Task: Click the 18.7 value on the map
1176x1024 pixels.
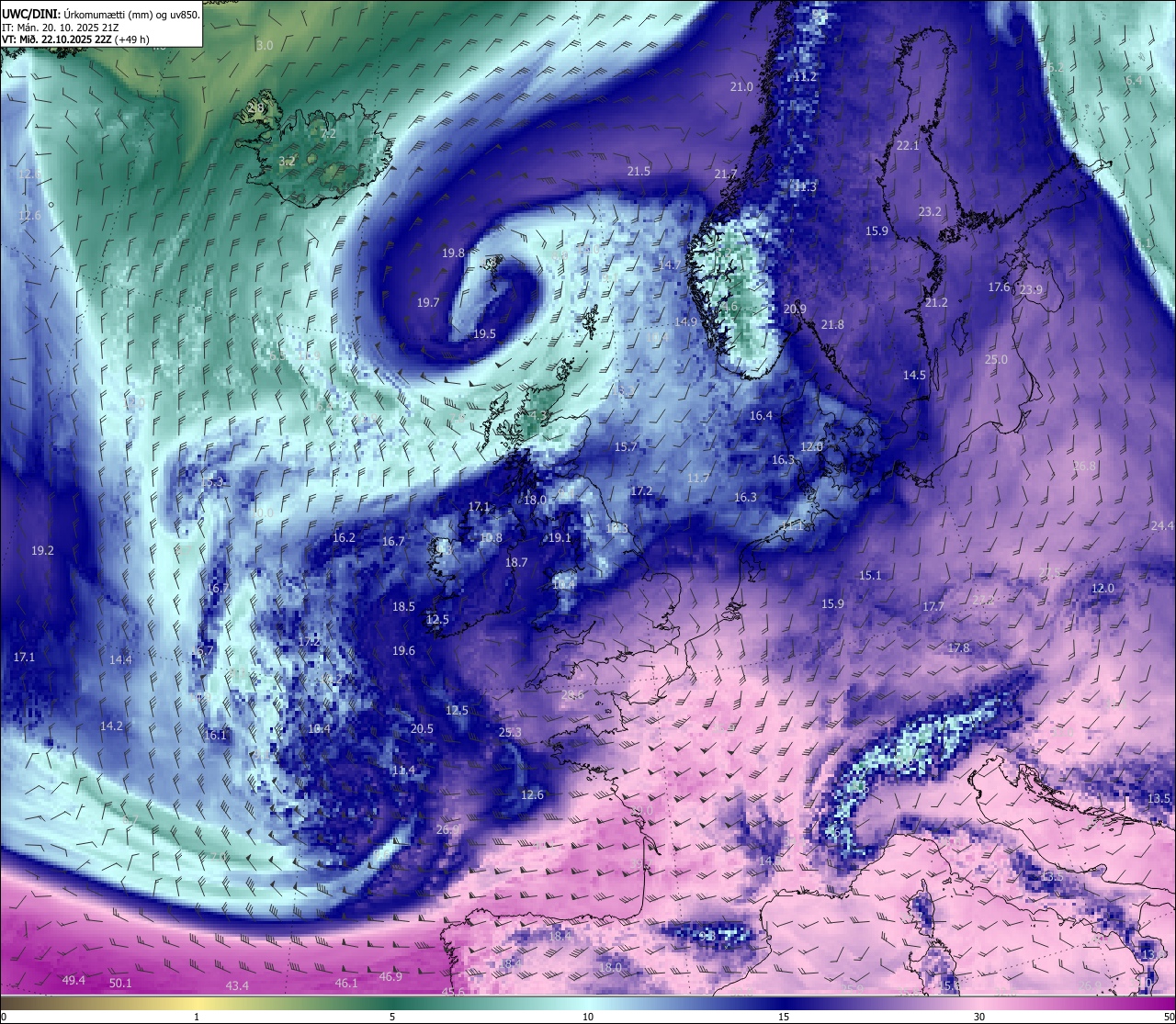Action: click(x=516, y=562)
